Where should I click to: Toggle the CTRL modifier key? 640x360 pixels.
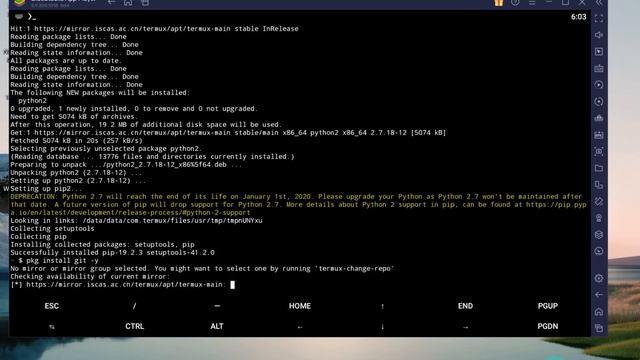(x=135, y=327)
